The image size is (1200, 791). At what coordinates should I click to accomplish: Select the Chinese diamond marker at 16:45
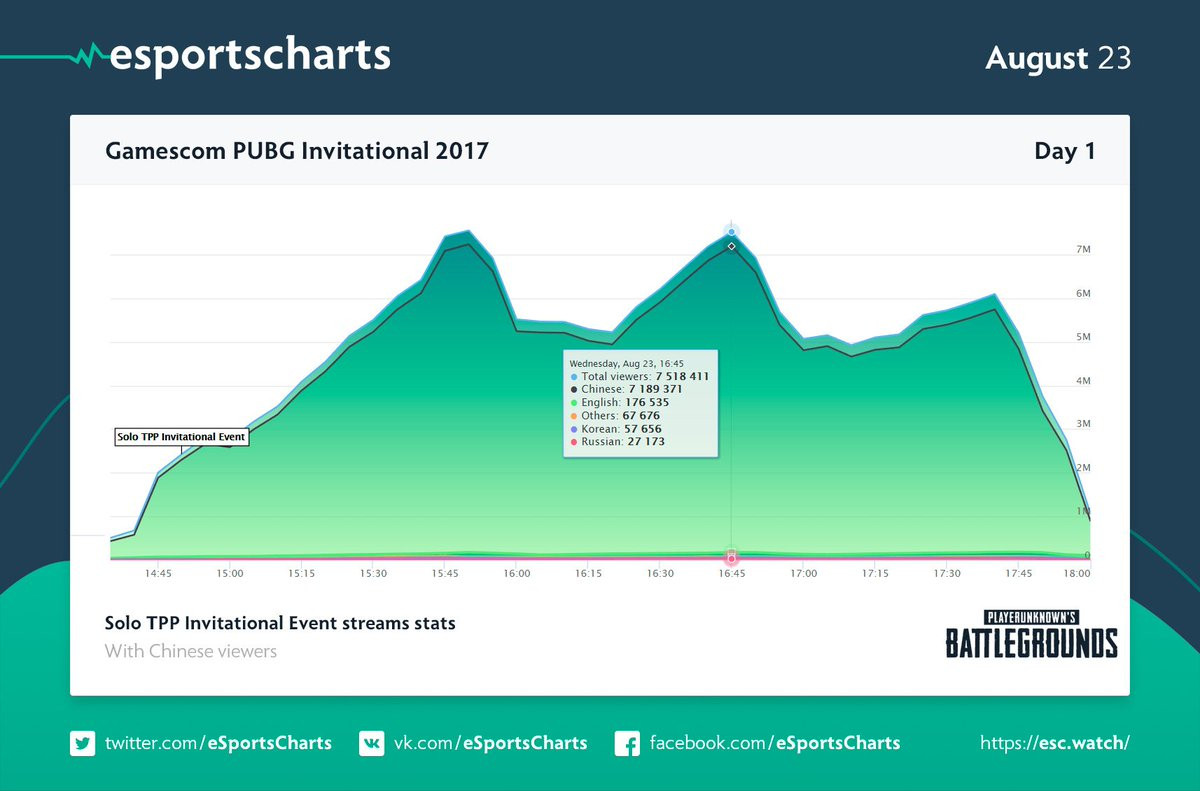[732, 246]
